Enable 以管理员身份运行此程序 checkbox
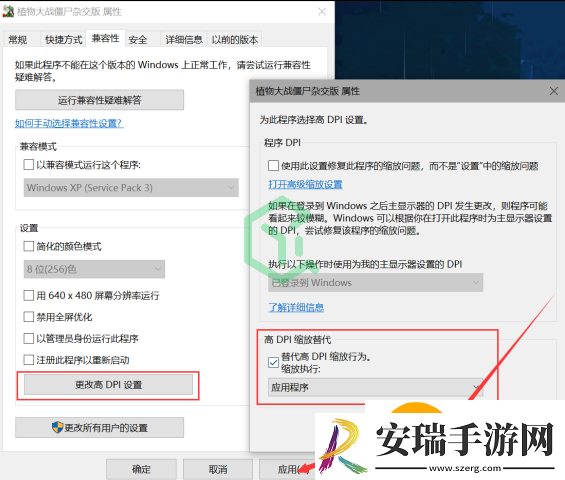This screenshot has width=565, height=480. point(29,338)
